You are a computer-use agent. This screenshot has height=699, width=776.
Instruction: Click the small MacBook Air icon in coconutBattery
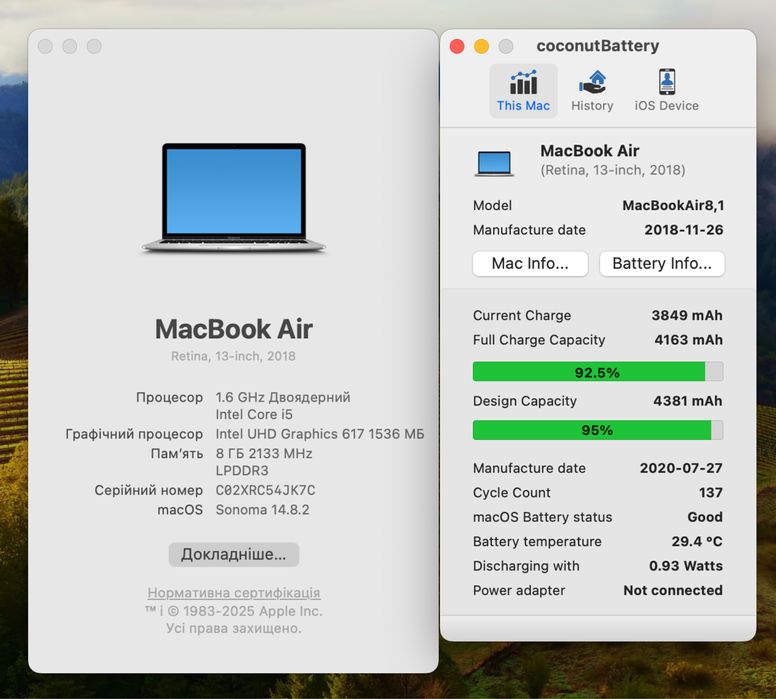tap(494, 163)
